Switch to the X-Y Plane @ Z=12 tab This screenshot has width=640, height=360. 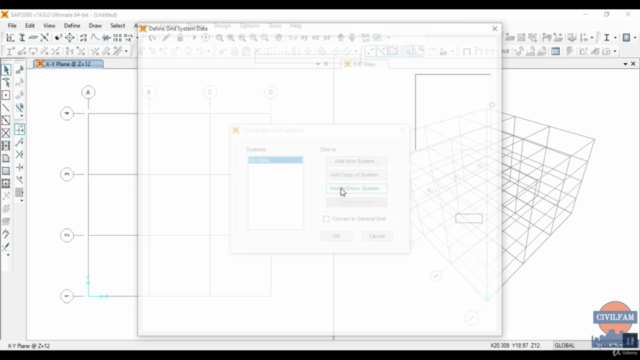coord(68,64)
